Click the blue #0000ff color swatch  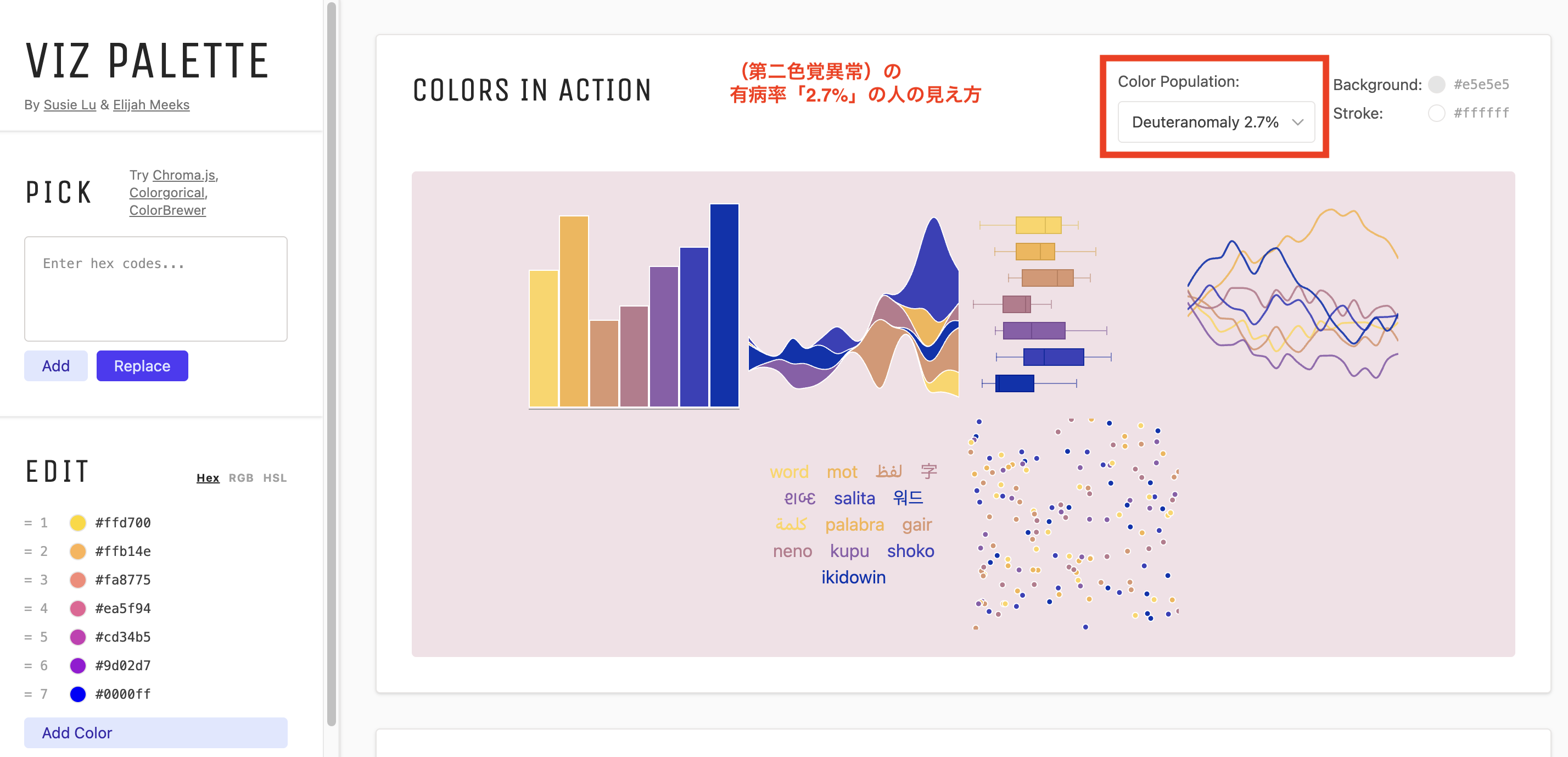(x=78, y=694)
